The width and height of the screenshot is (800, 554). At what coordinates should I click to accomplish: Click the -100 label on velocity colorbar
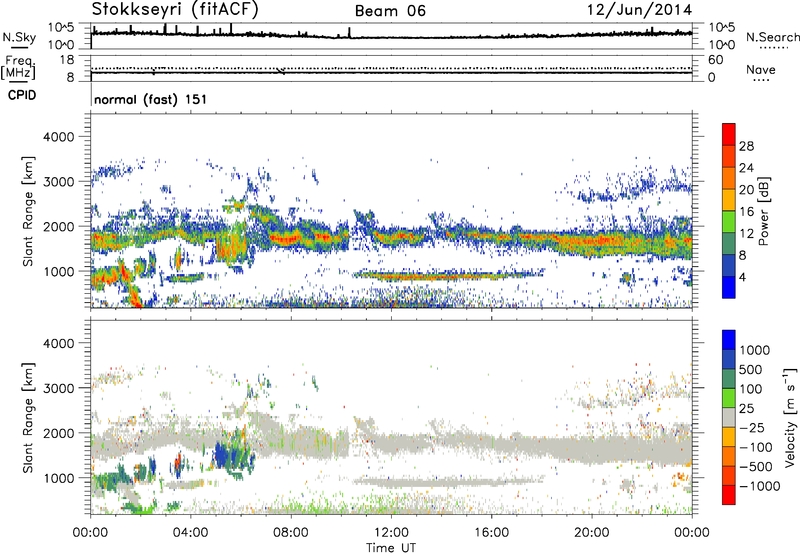click(x=755, y=447)
